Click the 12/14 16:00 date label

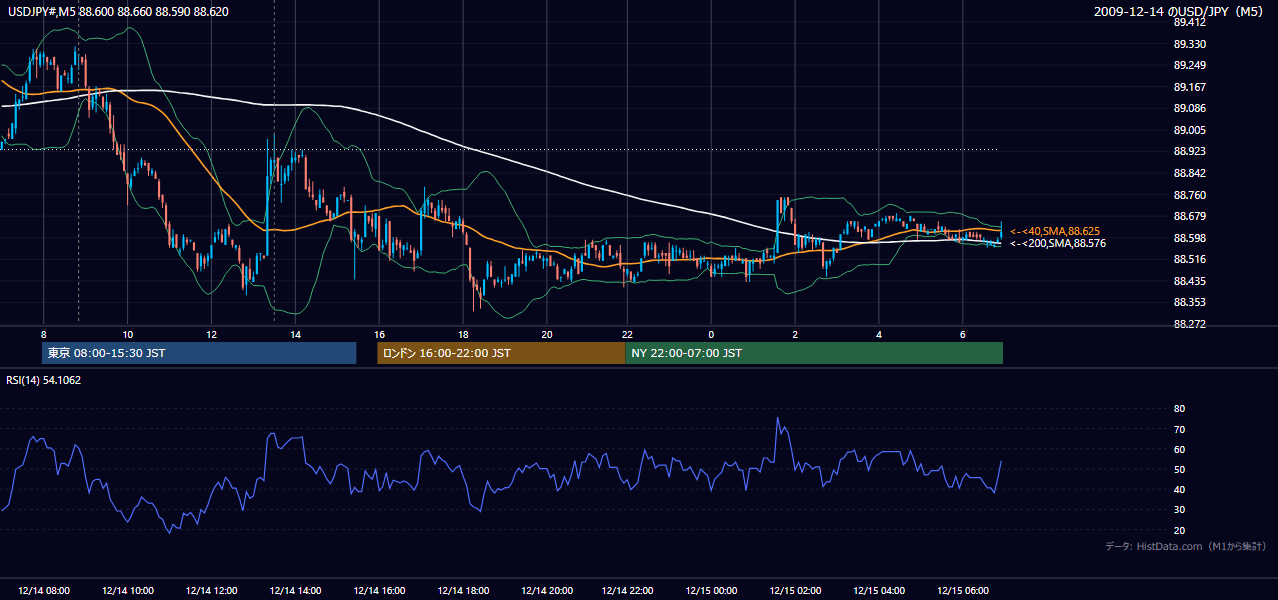378,591
